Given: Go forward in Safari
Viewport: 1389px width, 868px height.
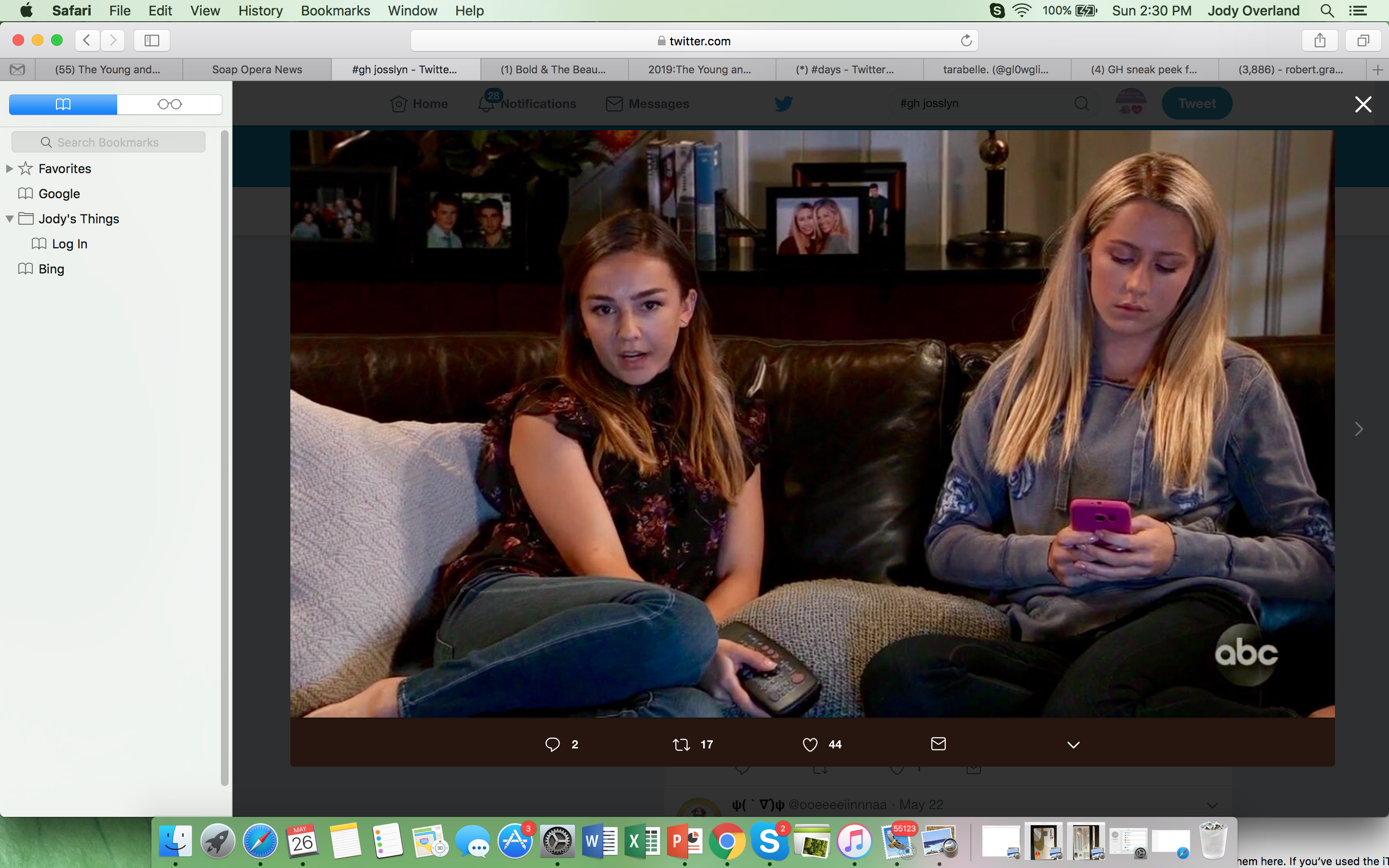Looking at the screenshot, I should click(x=113, y=40).
